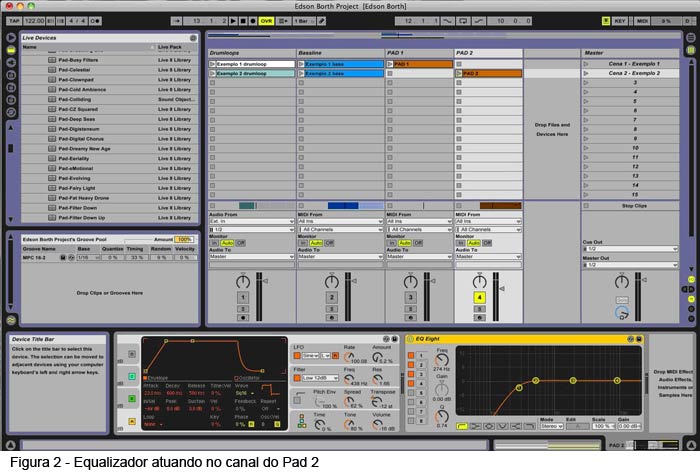Image resolution: width=700 pixels, height=475 pixels.
Task: Open the Live Devices browser icon
Action: pos(11,50)
